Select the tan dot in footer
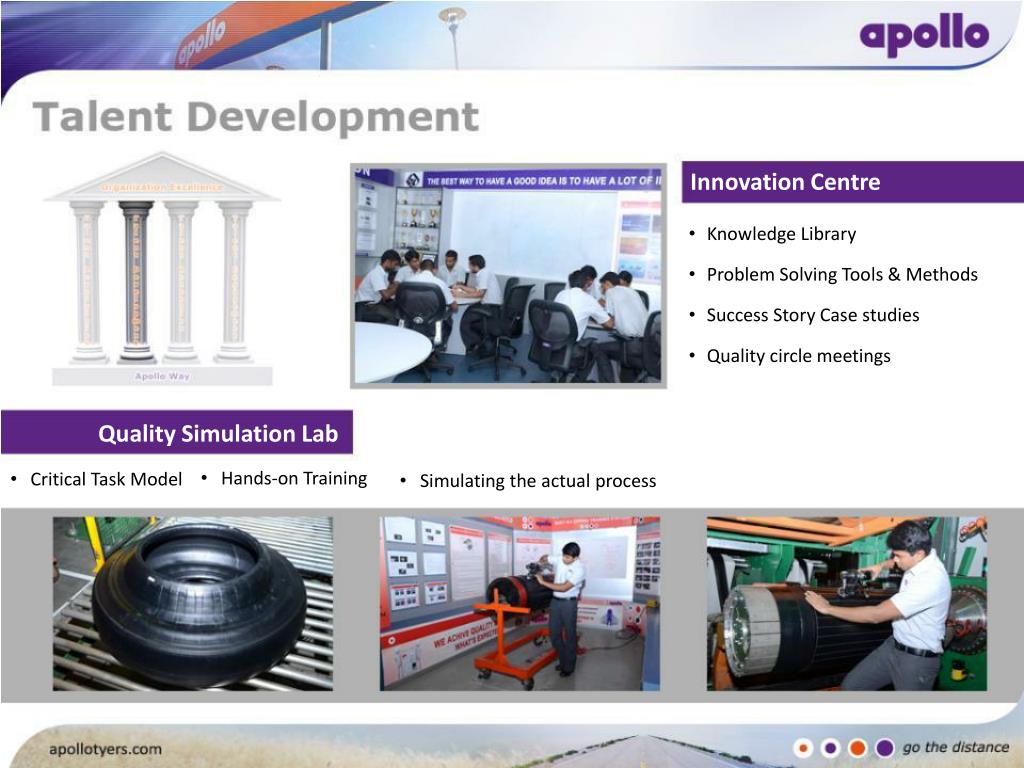Image resolution: width=1024 pixels, height=768 pixels. (805, 746)
